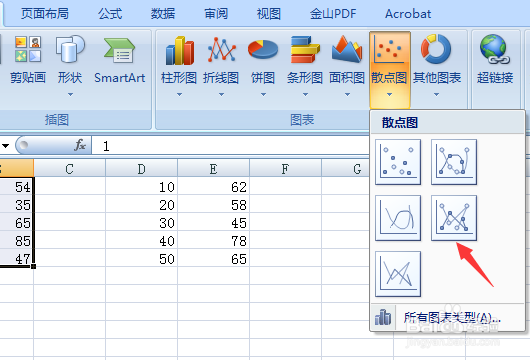Screen dimensions: 530x360
Task: Select cell containing 85
Action: (x=17, y=241)
